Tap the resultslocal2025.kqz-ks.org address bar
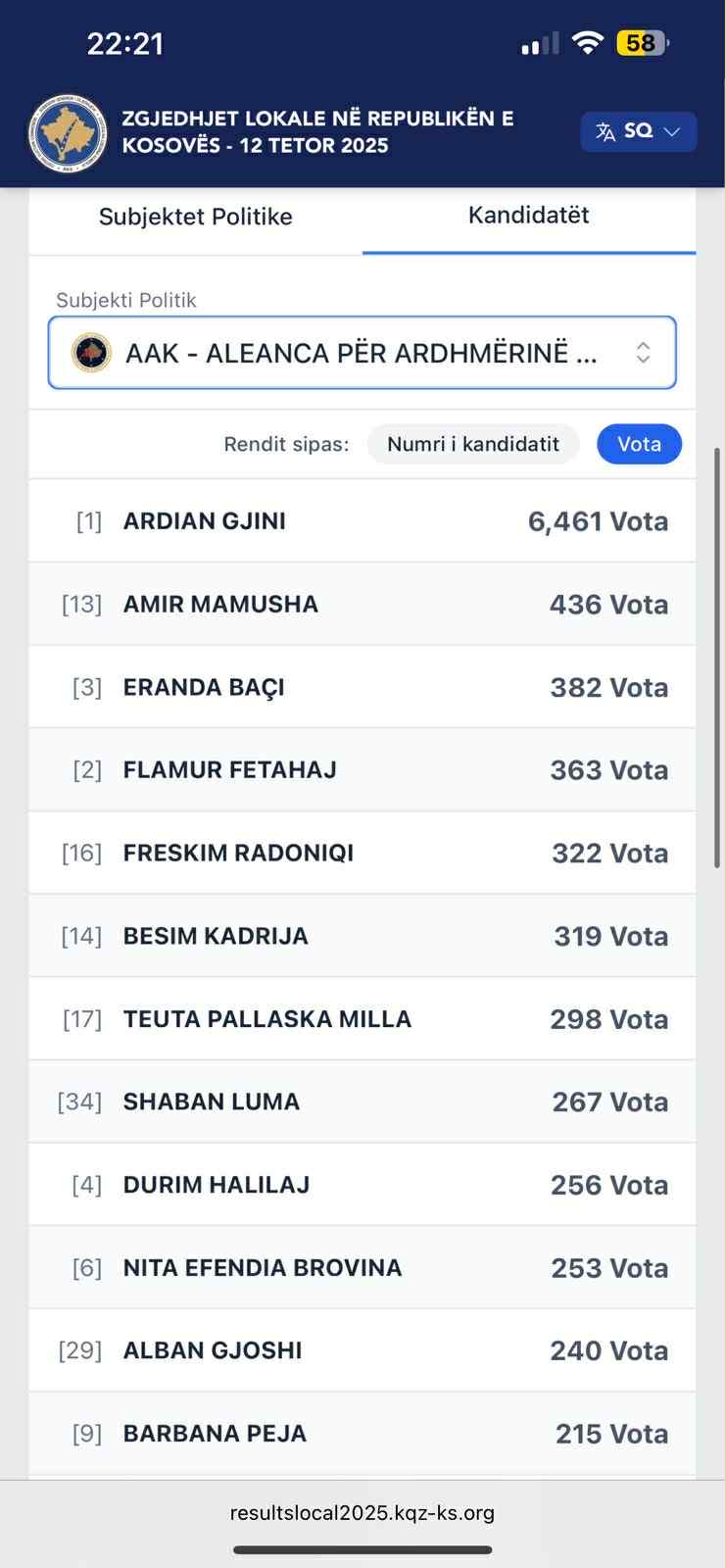The image size is (725, 1568). [362, 1513]
